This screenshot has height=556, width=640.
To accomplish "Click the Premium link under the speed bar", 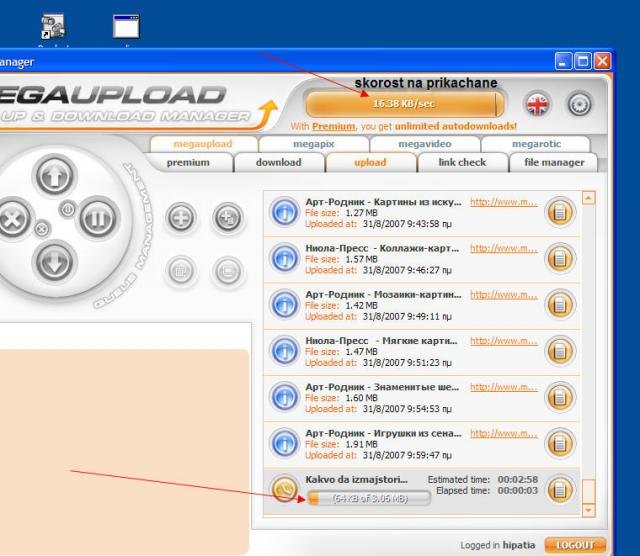I will 333,127.
